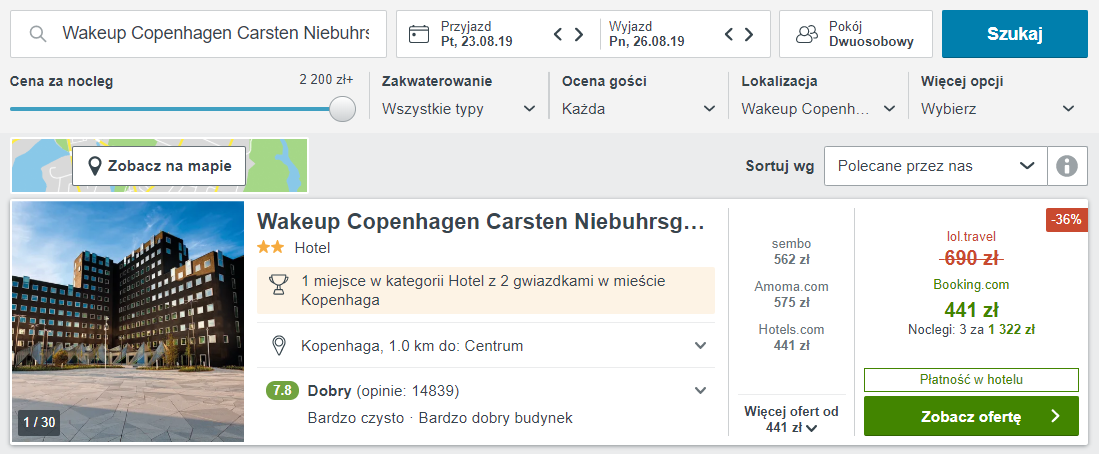Open hotel title Wakeup Copenhagen Carsten Niebuhrsg…
The width and height of the screenshot is (1099, 454).
[480, 221]
